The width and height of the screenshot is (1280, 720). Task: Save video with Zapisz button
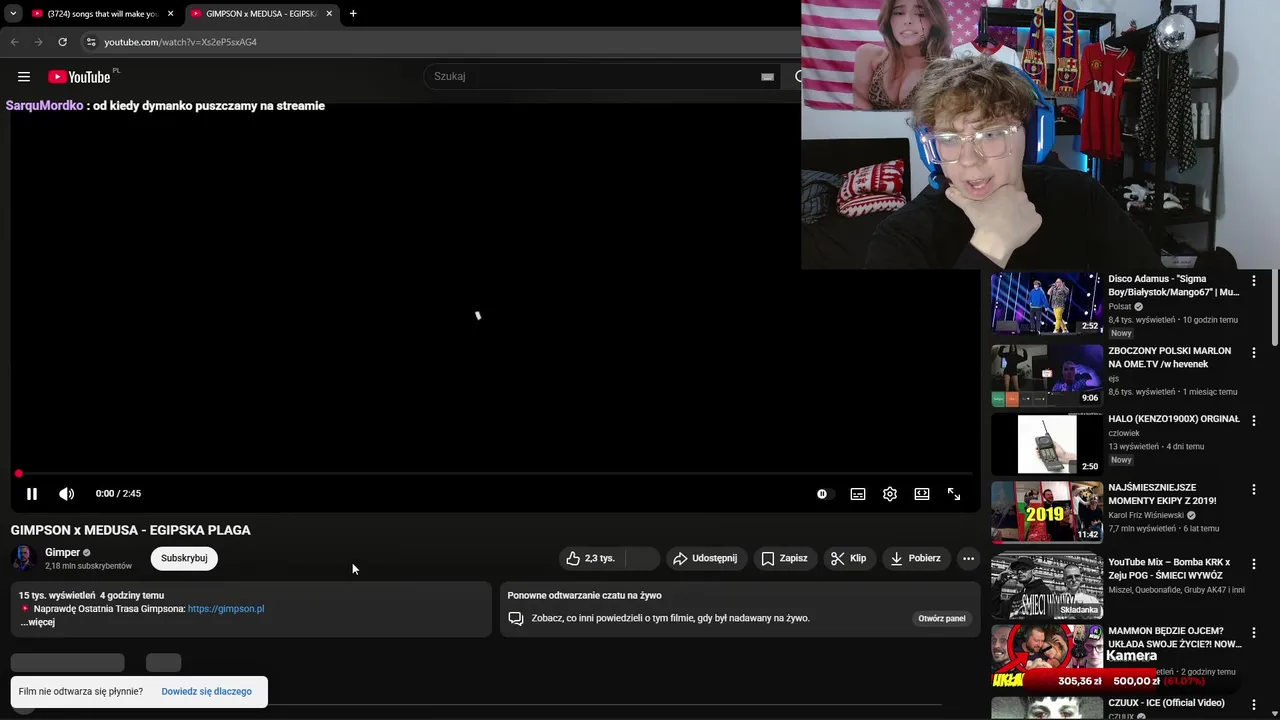click(785, 558)
